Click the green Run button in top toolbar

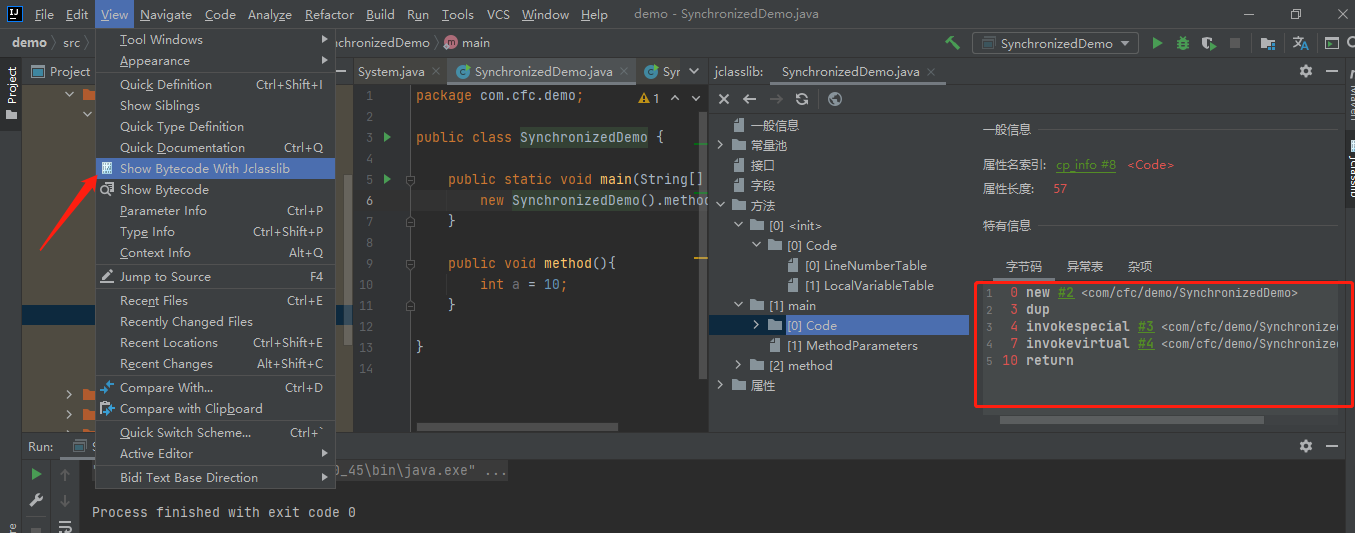point(1157,43)
